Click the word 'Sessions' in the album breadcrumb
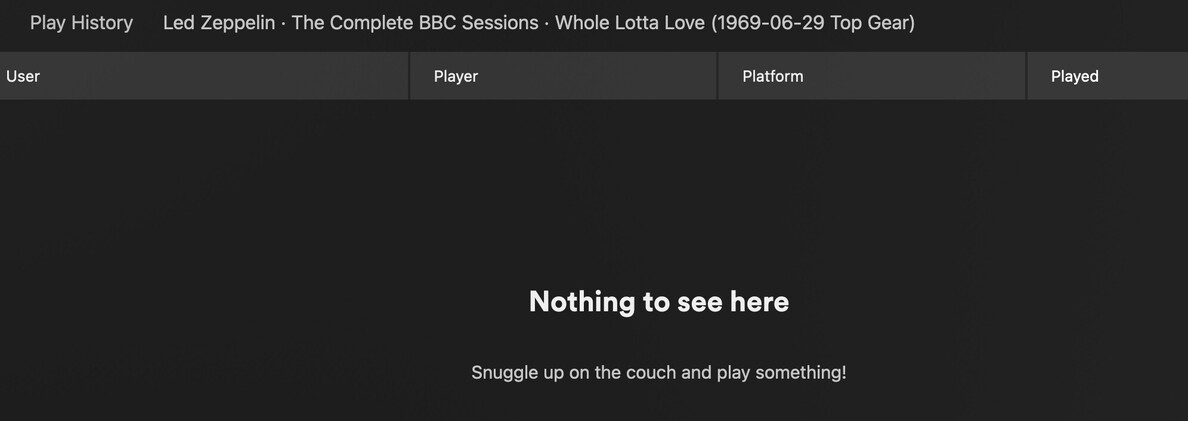The height and width of the screenshot is (421, 1188). tap(499, 23)
